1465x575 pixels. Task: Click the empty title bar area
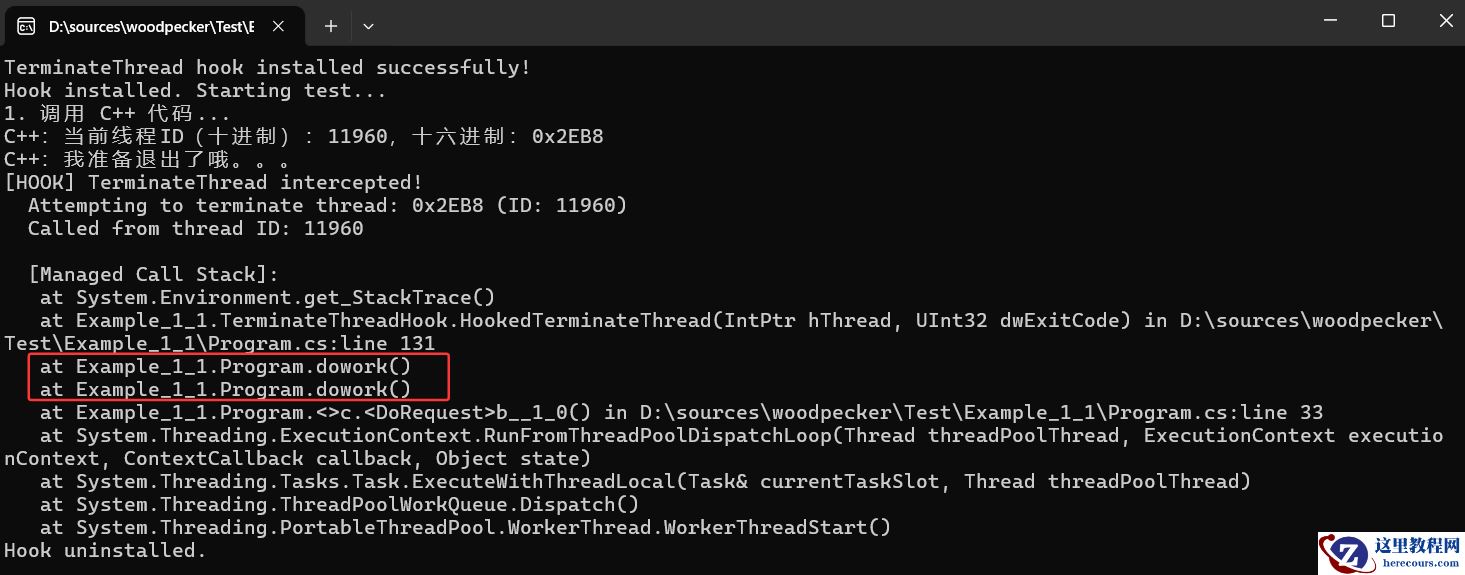tap(800, 22)
